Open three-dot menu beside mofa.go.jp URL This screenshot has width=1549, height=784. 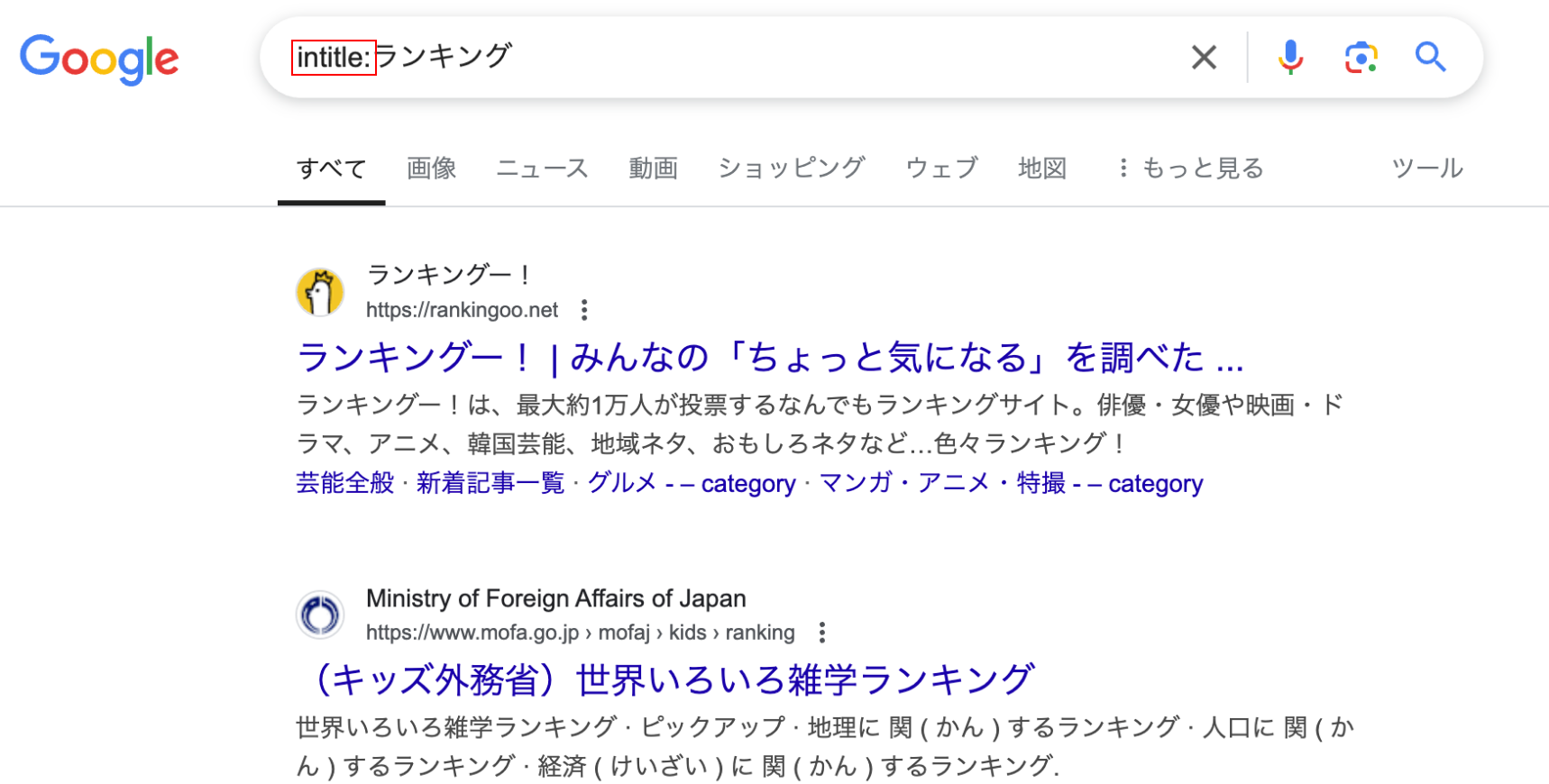tap(821, 633)
